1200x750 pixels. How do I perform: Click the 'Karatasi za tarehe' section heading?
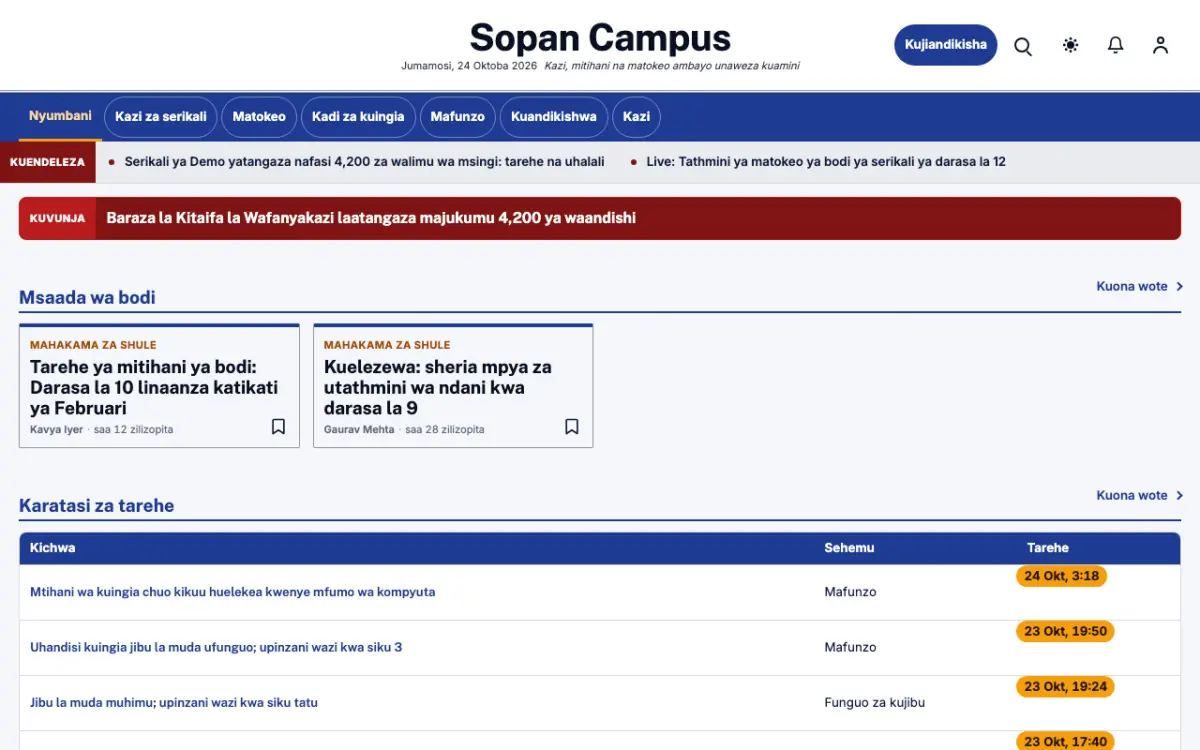point(96,506)
